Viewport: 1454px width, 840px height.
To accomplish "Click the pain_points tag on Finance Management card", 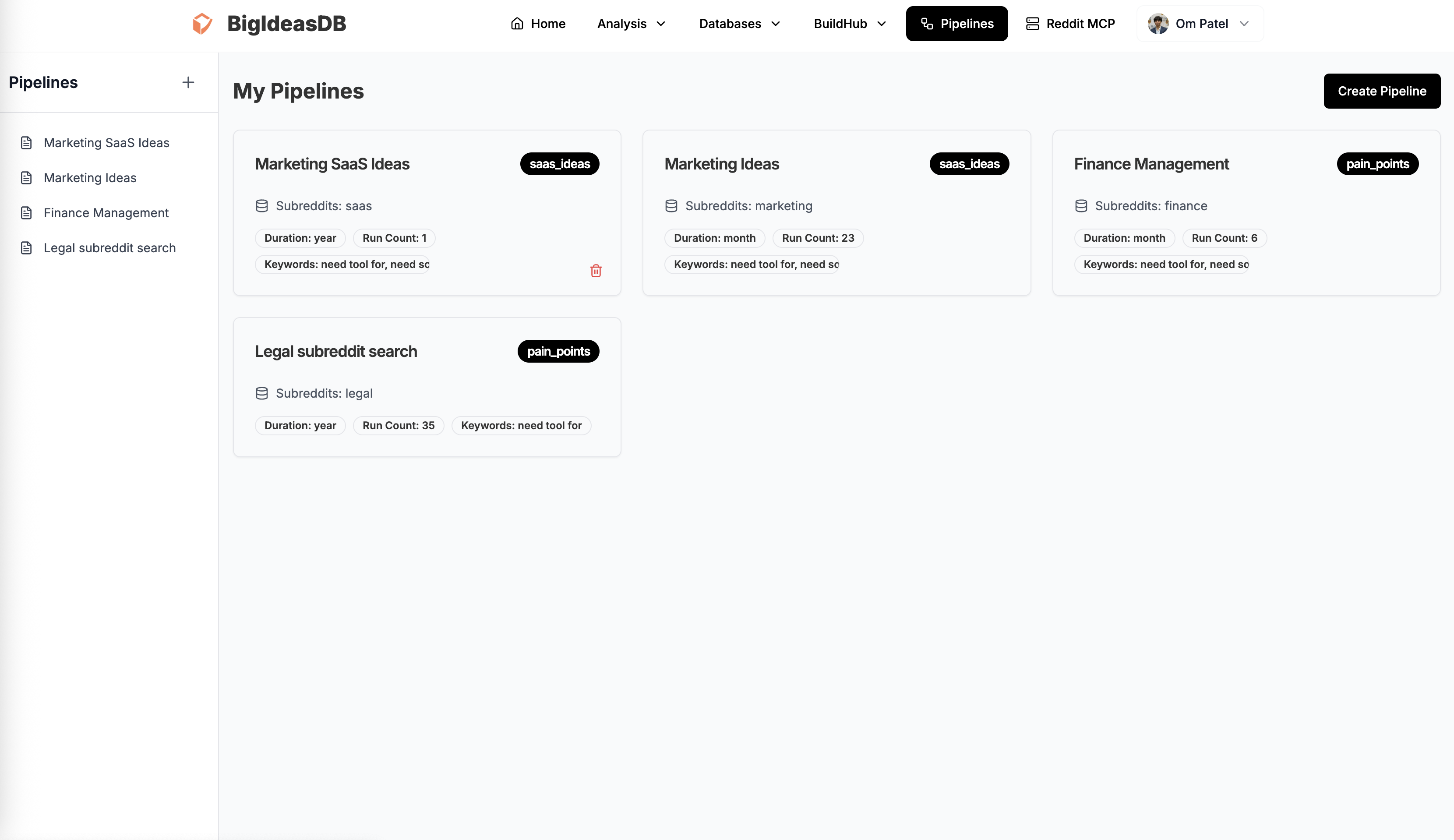I will [1377, 164].
